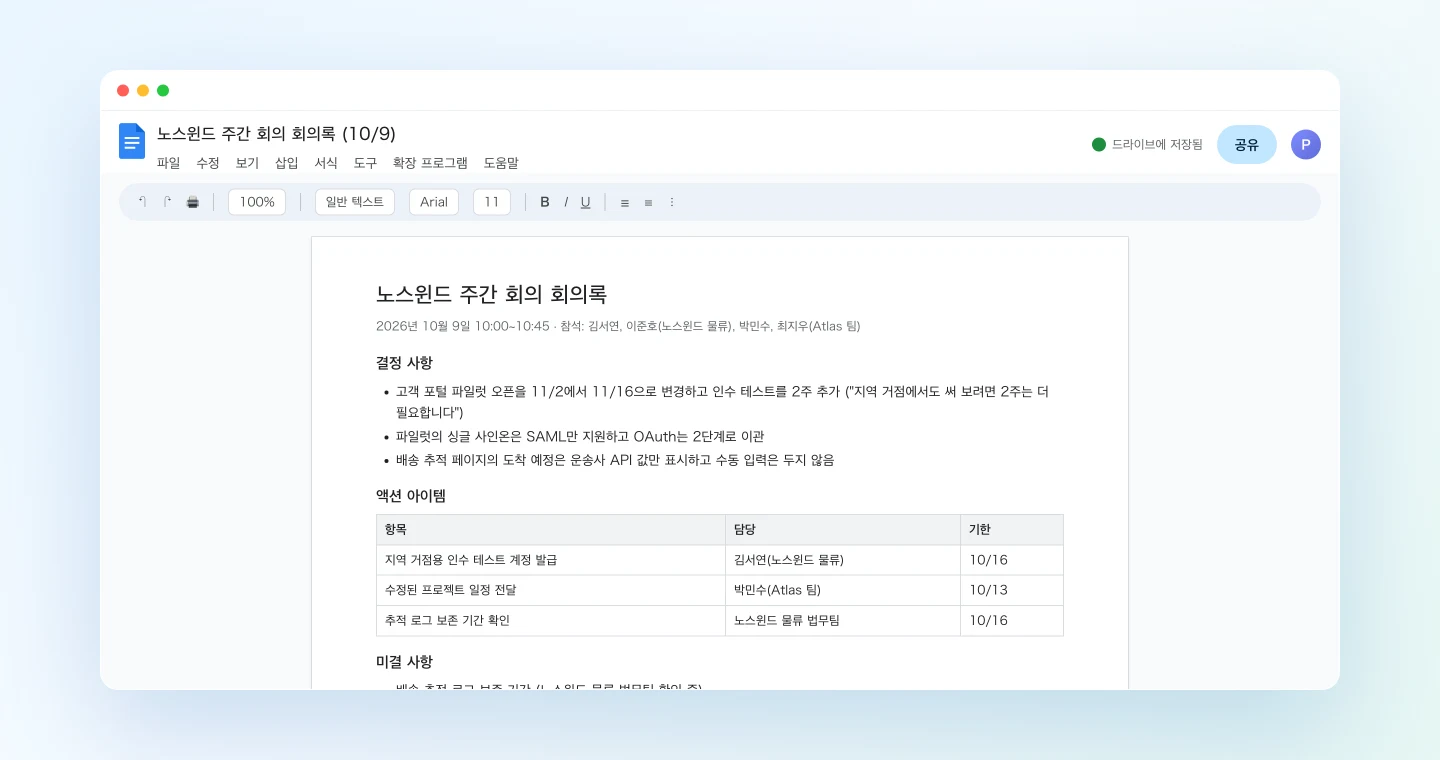Click the document title in the header
1440x760 pixels.
coord(276,134)
